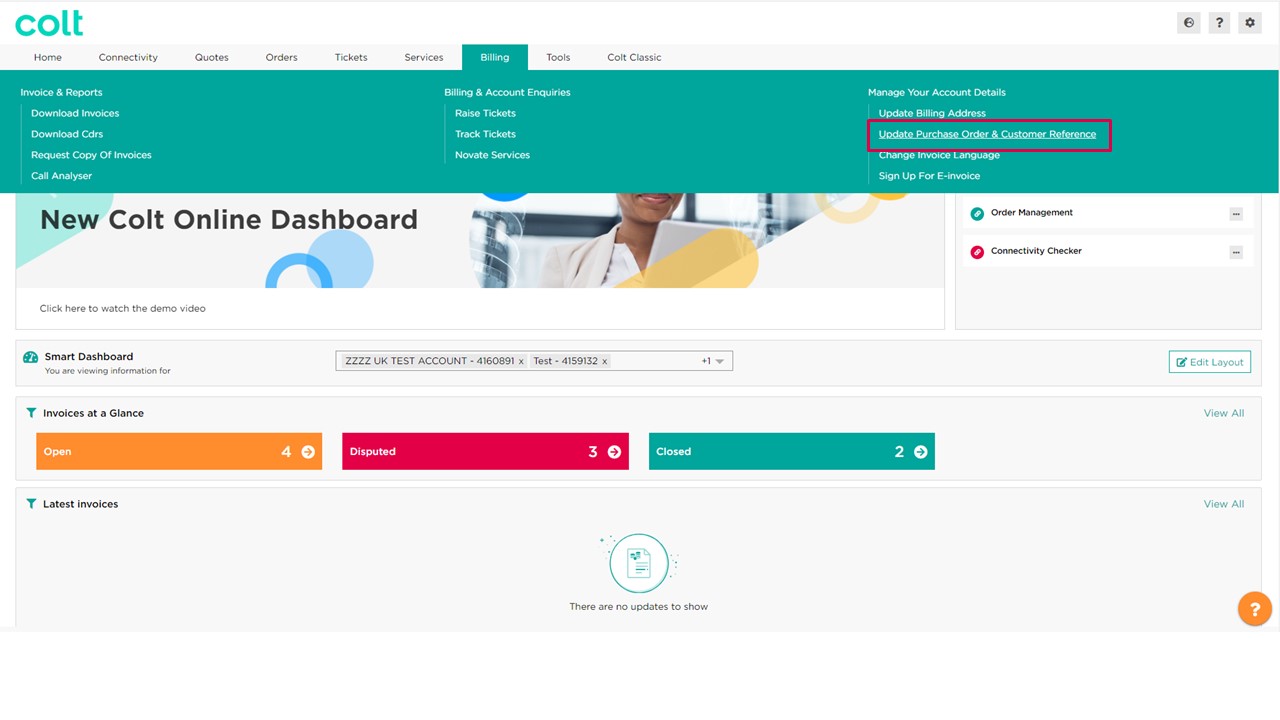Click the Edit Layout button
Viewport: 1280px width, 720px height.
click(x=1209, y=361)
